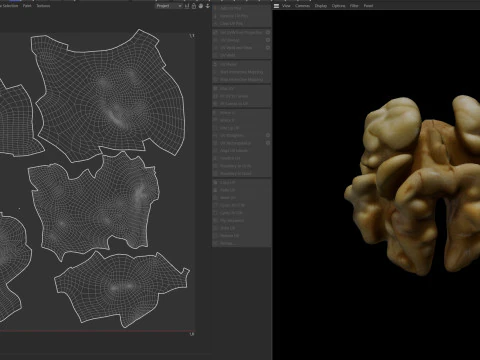The image size is (480, 360).
Task: Open options gear for Set UVW from Projection
Action: click(x=268, y=32)
